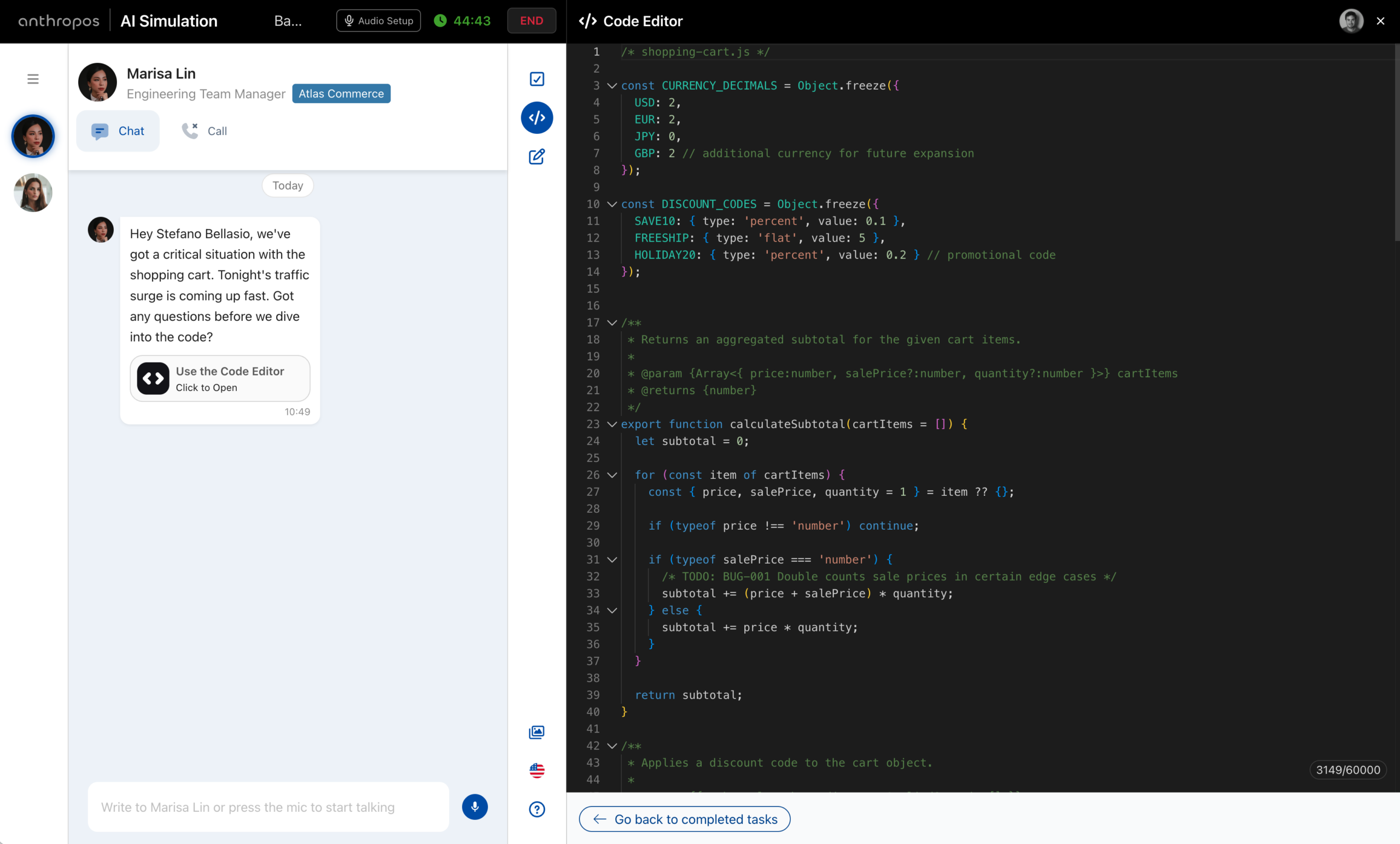1400x844 pixels.
Task: Click the @returns {number} doc line
Action: coord(692,391)
